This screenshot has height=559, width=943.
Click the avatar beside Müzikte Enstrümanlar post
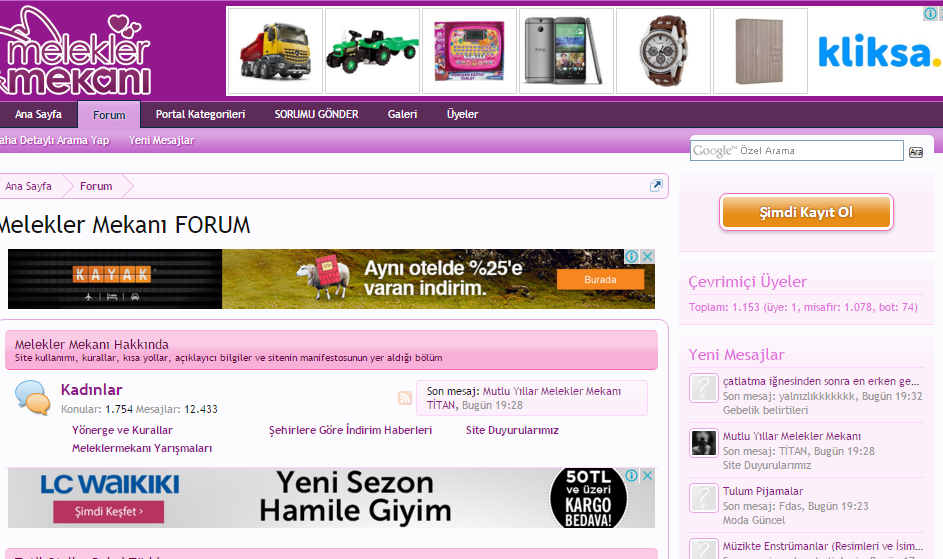pyautogui.click(x=703, y=549)
